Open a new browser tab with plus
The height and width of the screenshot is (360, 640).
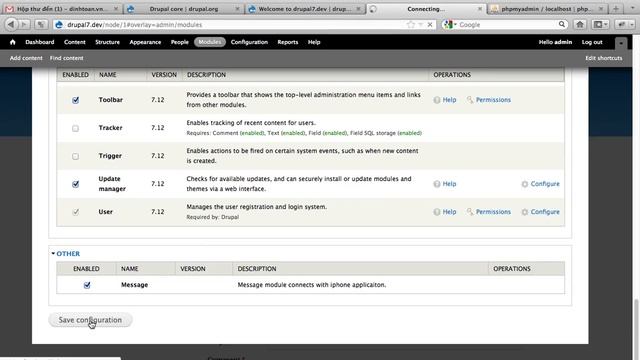coord(616,9)
